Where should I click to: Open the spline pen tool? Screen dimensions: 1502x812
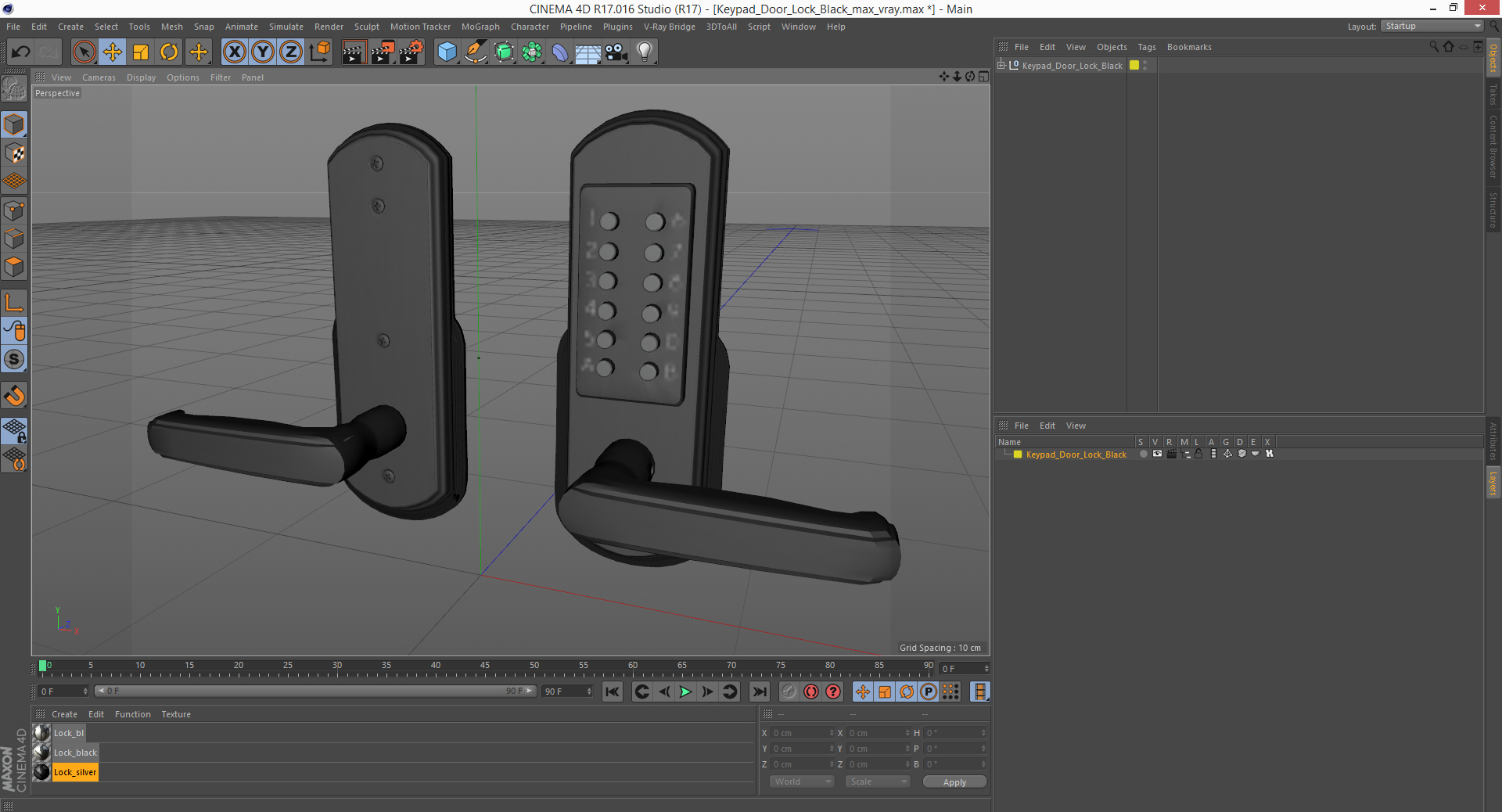475,52
